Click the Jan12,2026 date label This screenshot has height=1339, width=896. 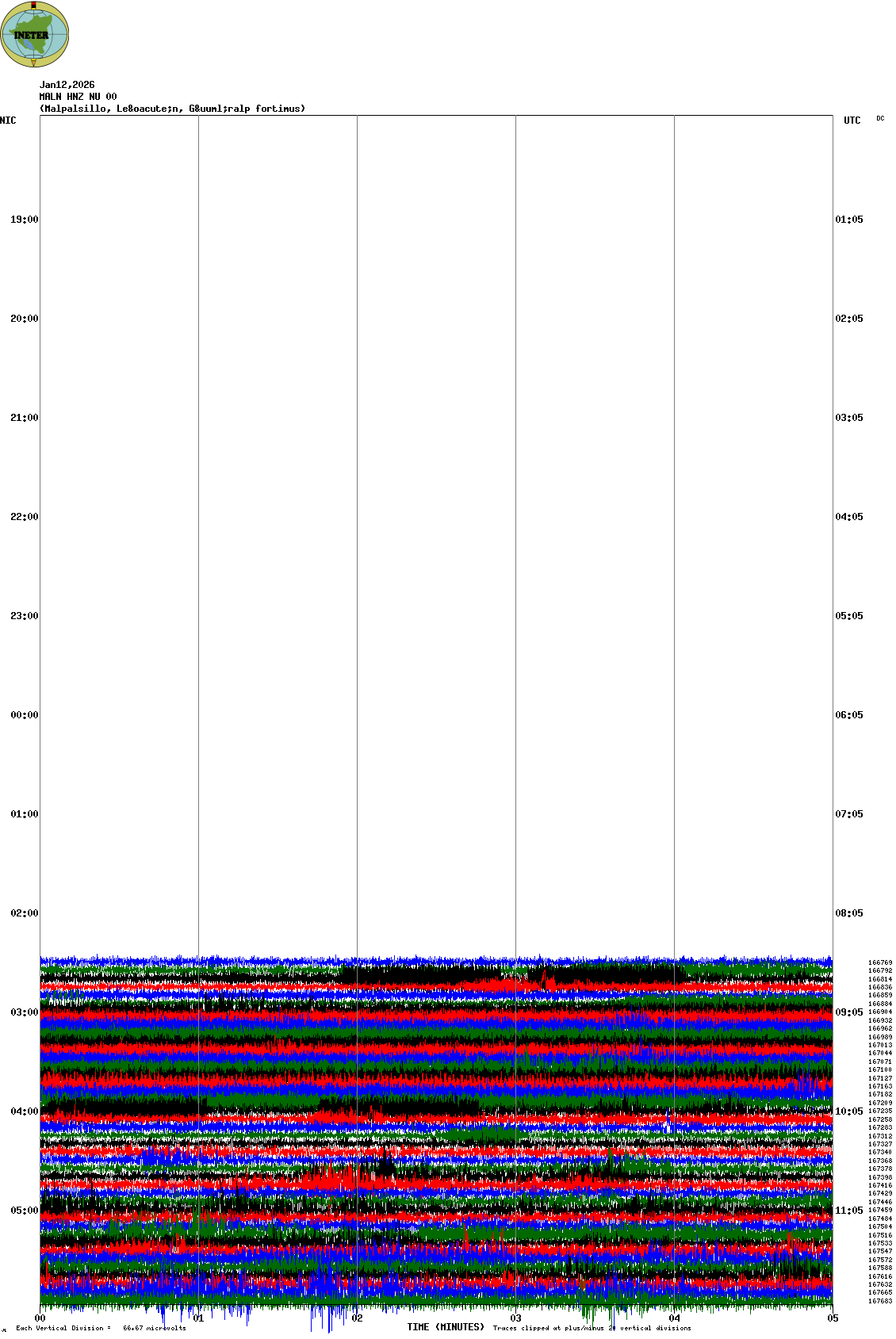coord(67,85)
